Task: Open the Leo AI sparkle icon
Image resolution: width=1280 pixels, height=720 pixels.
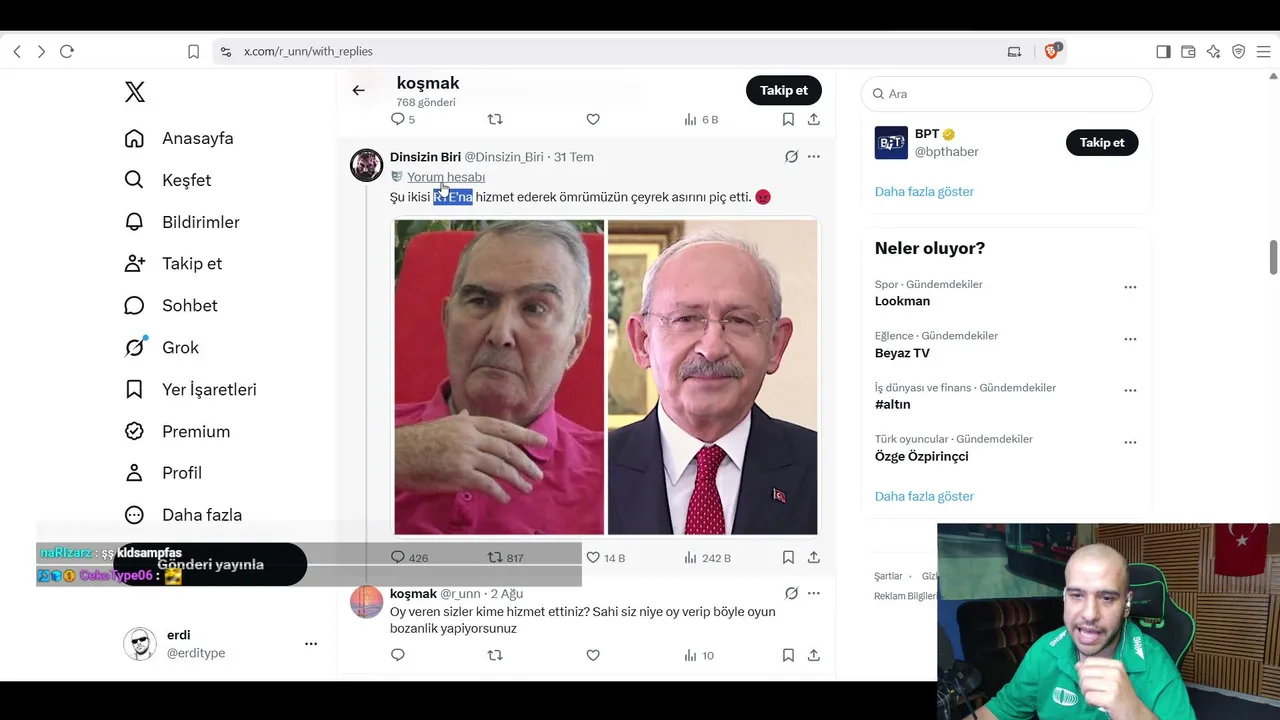Action: tap(1213, 51)
